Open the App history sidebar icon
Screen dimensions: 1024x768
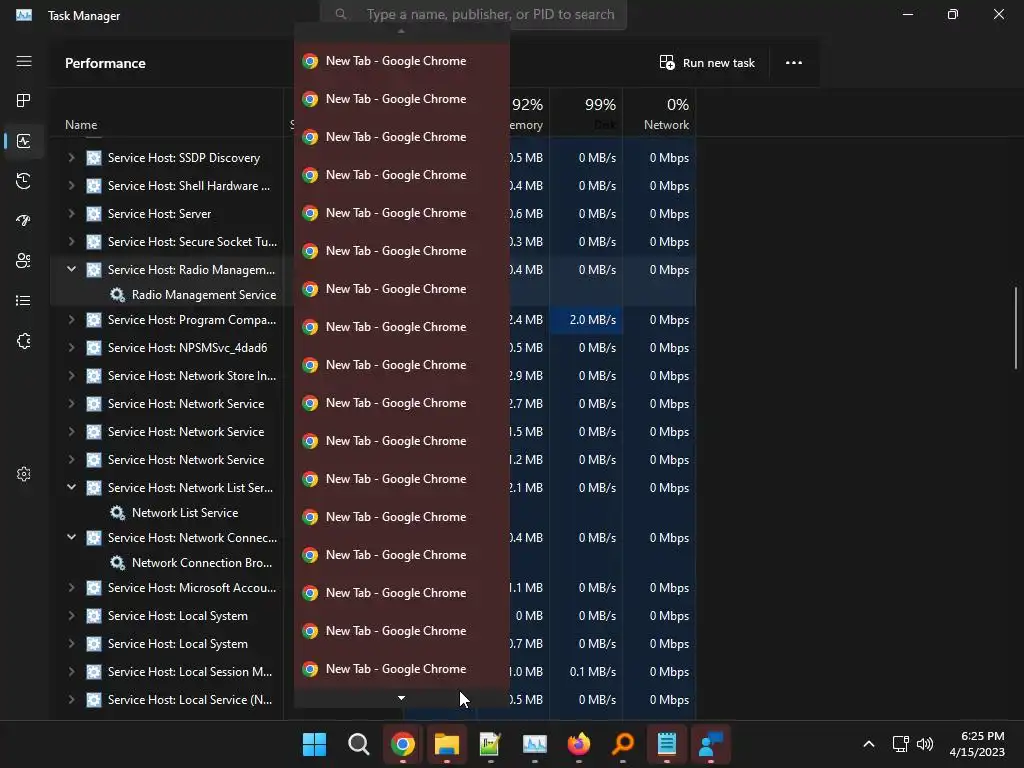[x=24, y=181]
